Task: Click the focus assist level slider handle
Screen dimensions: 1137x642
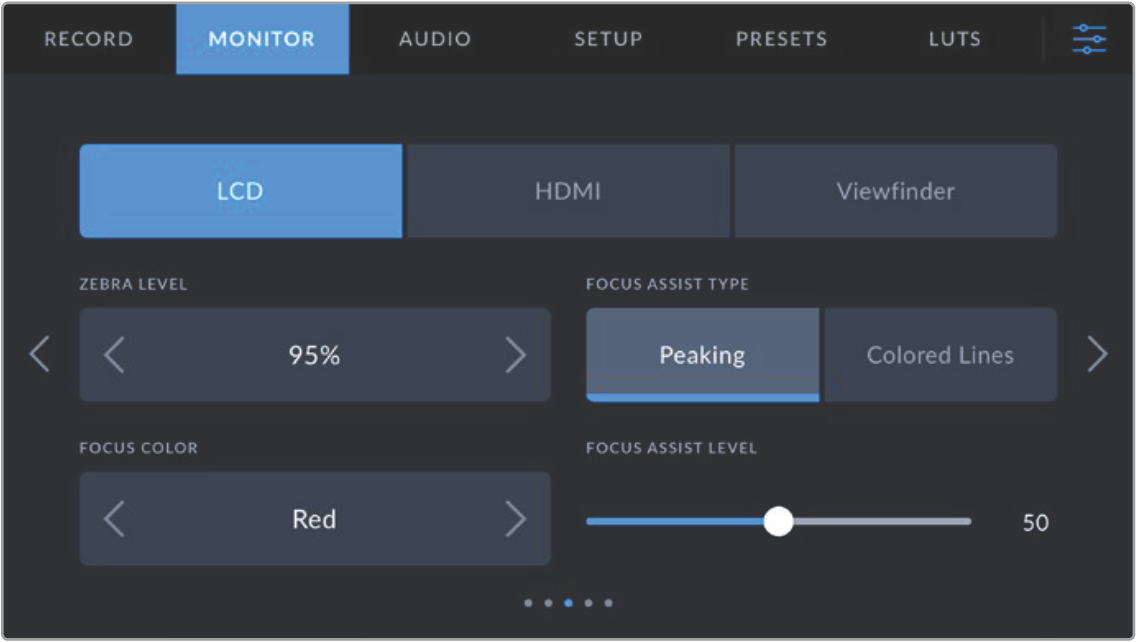Action: 778,521
